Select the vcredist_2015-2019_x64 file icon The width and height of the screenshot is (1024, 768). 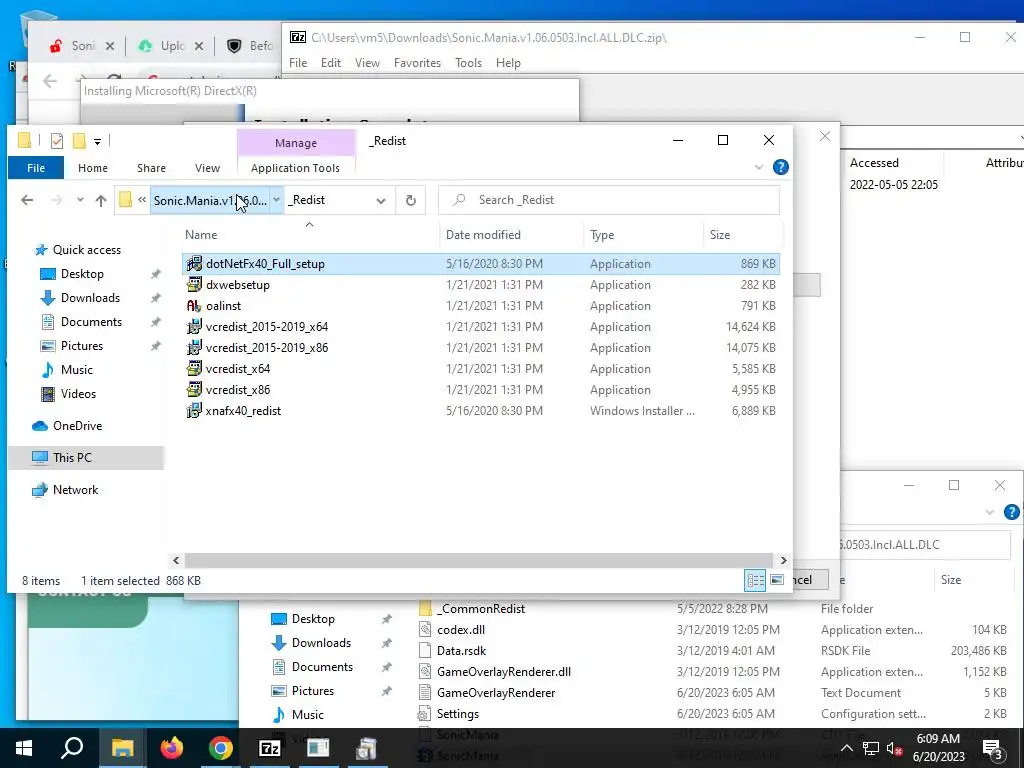tap(194, 327)
